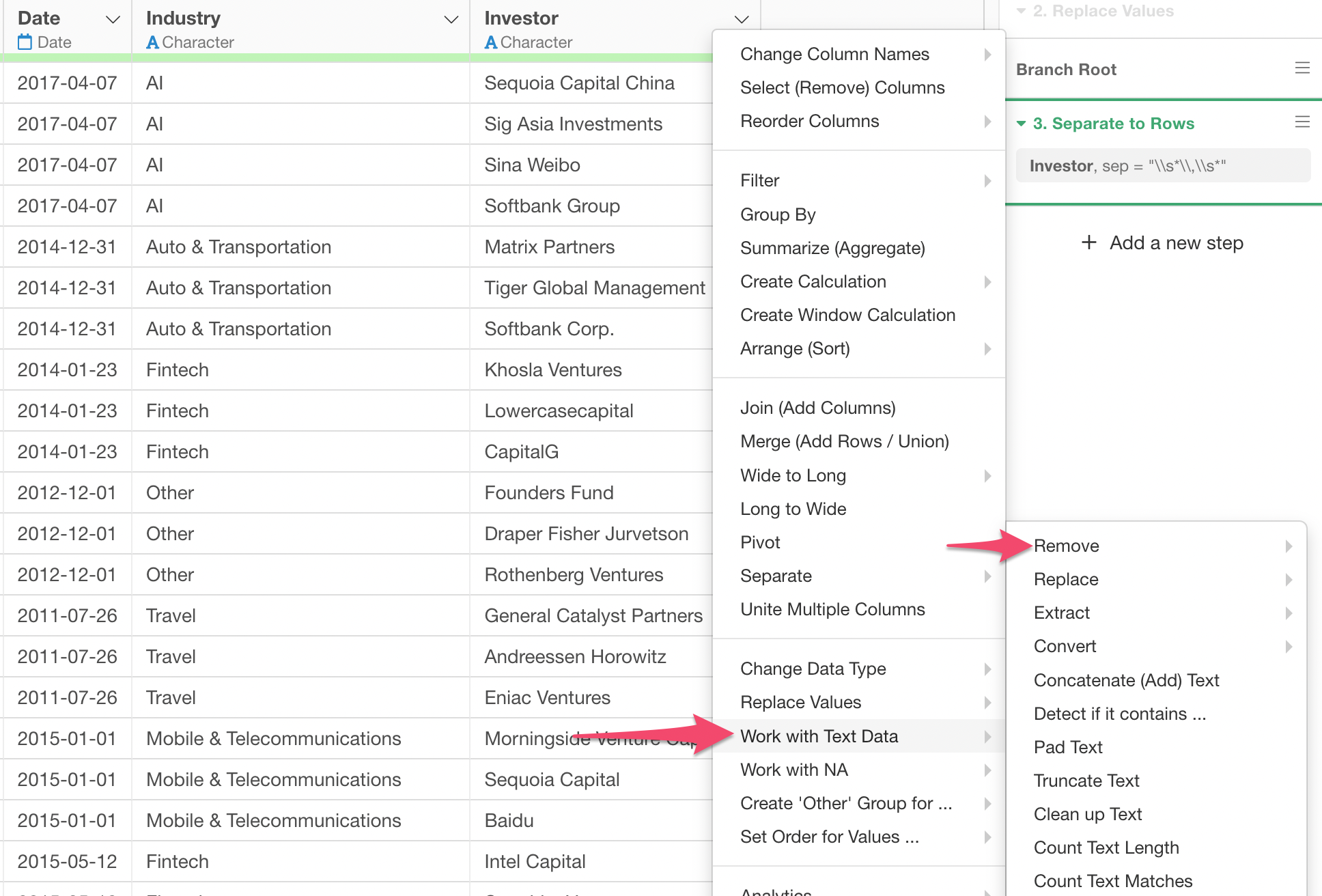Click the Investor sep parameter field
This screenshot has height=896, width=1322.
[1162, 166]
